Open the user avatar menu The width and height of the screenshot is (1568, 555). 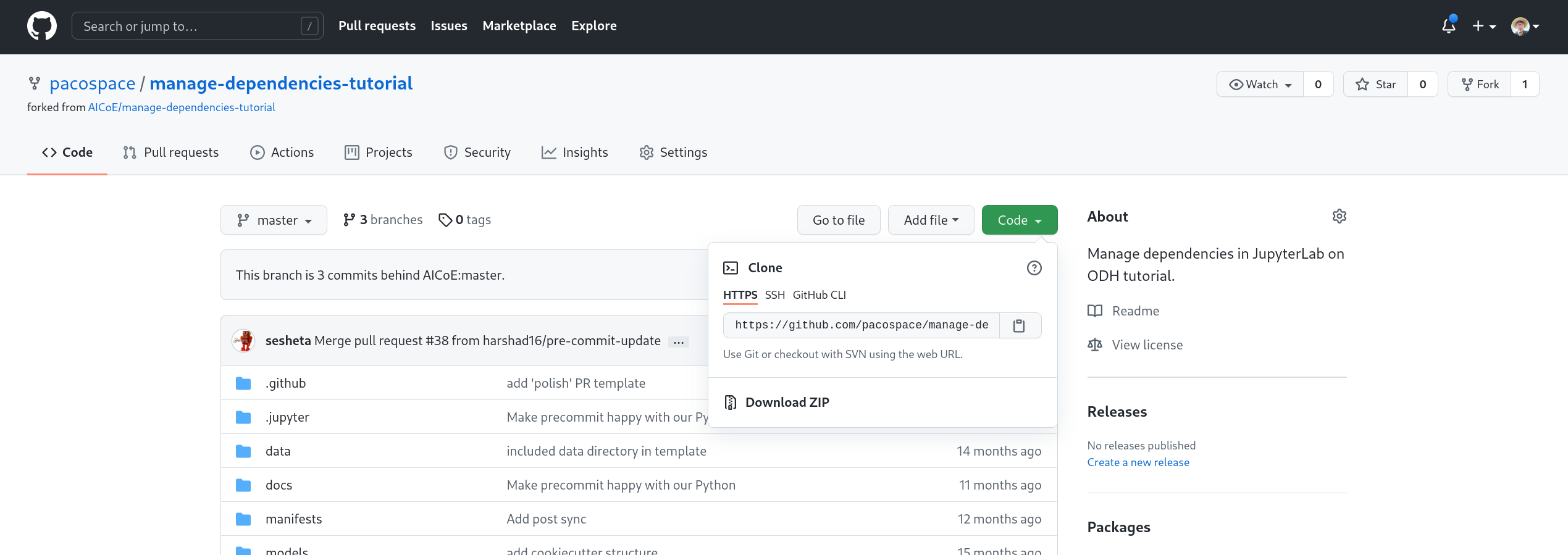pos(1525,26)
